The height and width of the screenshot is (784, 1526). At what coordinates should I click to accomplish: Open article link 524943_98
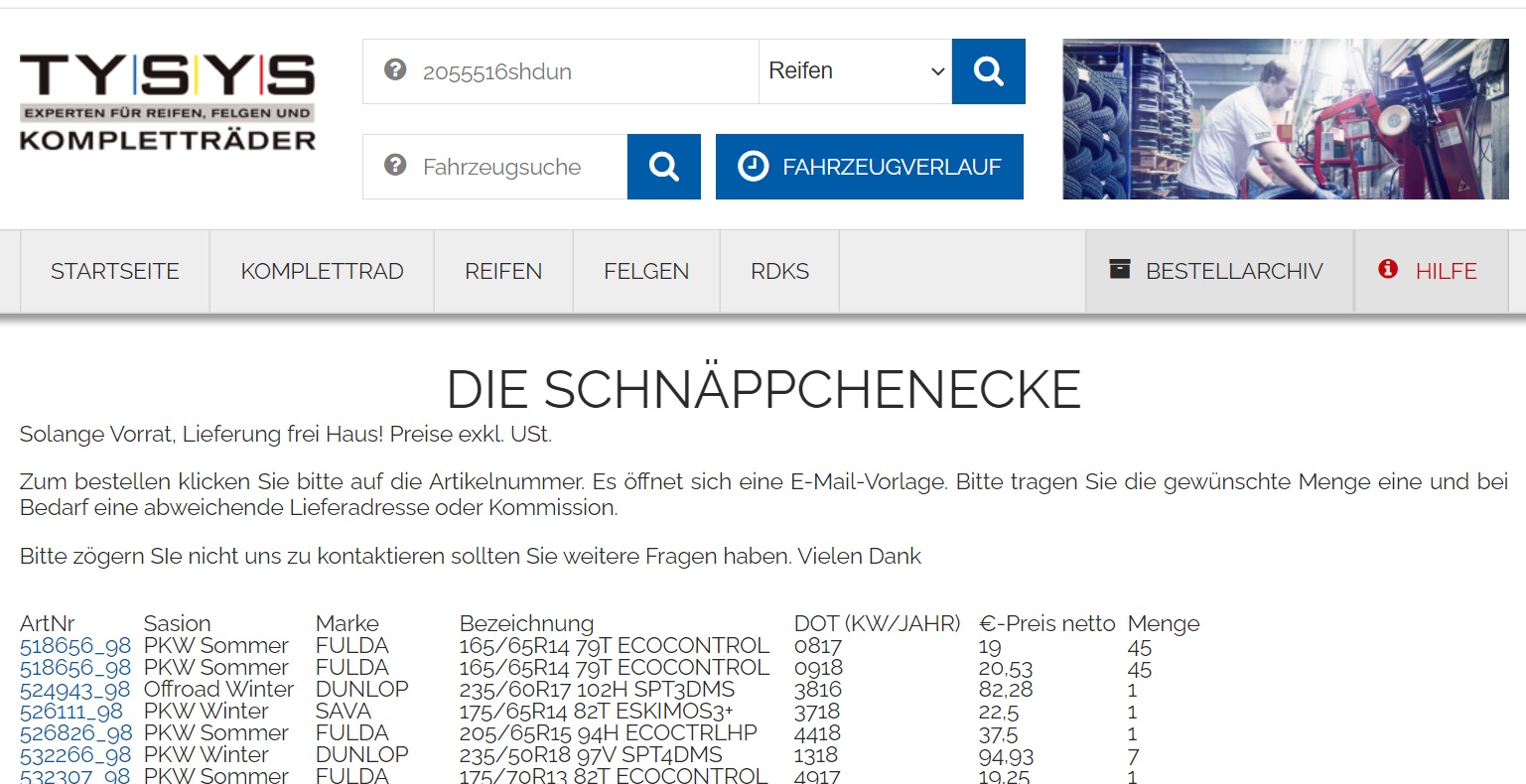[x=75, y=690]
